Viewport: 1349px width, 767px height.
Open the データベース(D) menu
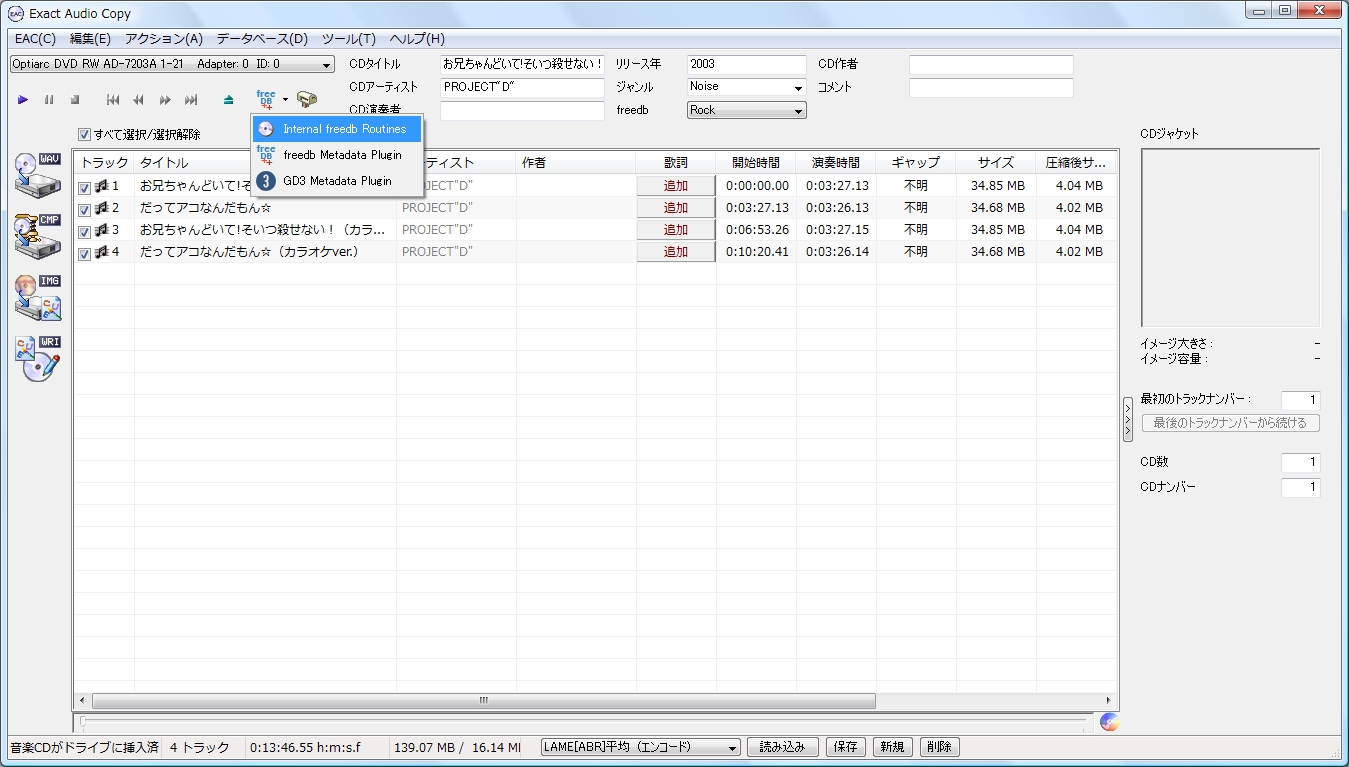[262, 39]
